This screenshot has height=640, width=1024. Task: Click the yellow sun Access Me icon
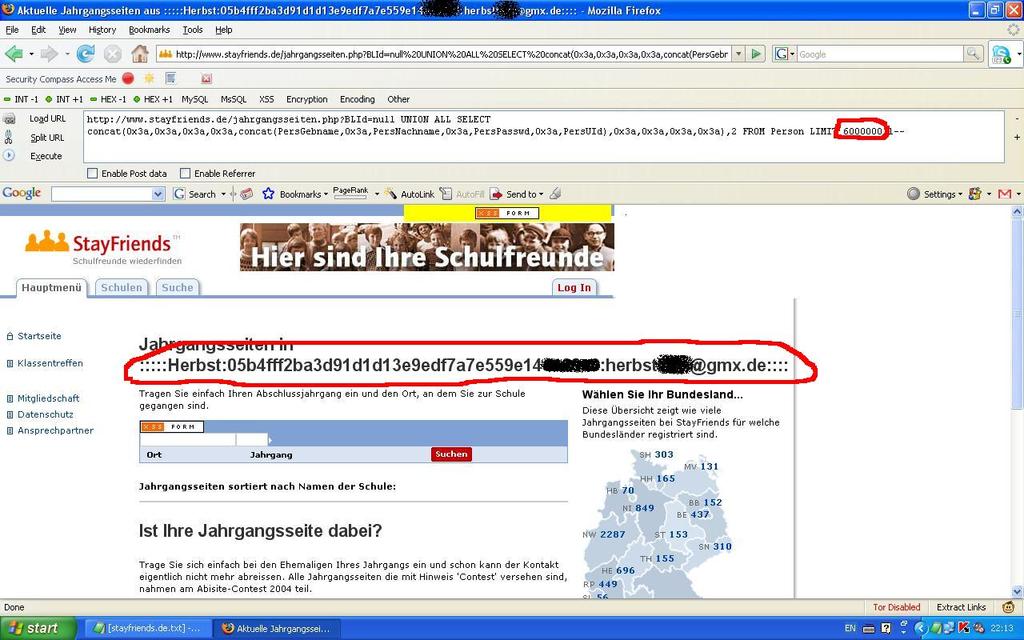[149, 78]
